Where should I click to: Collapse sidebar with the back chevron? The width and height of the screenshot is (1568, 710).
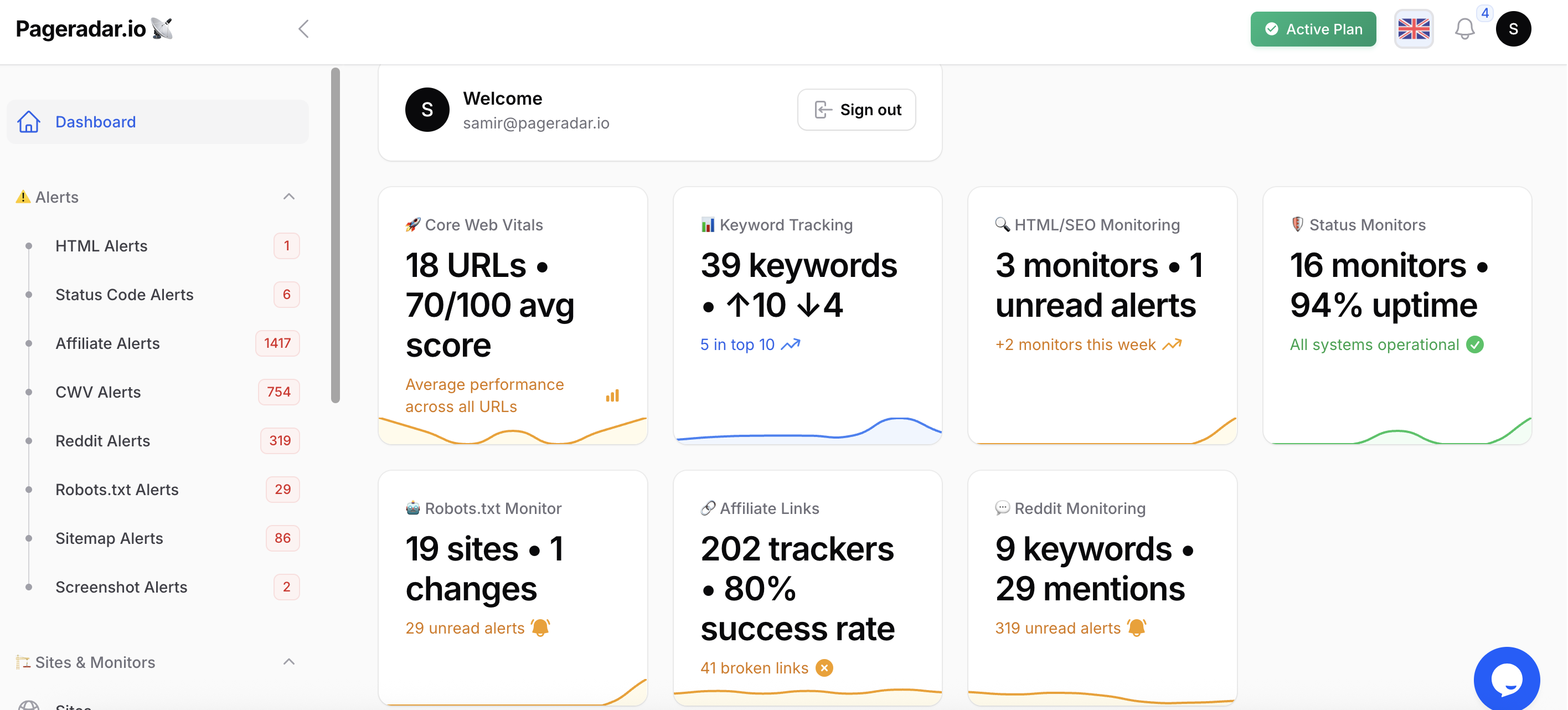303,29
